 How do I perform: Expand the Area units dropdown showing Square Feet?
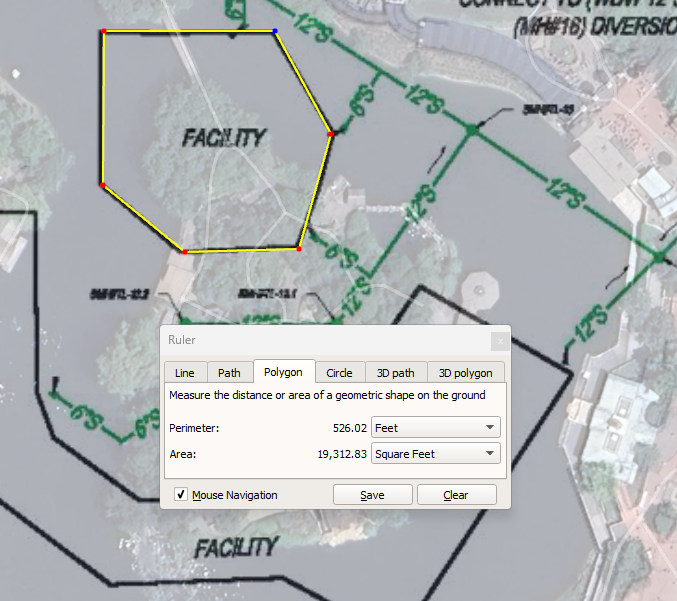point(435,454)
